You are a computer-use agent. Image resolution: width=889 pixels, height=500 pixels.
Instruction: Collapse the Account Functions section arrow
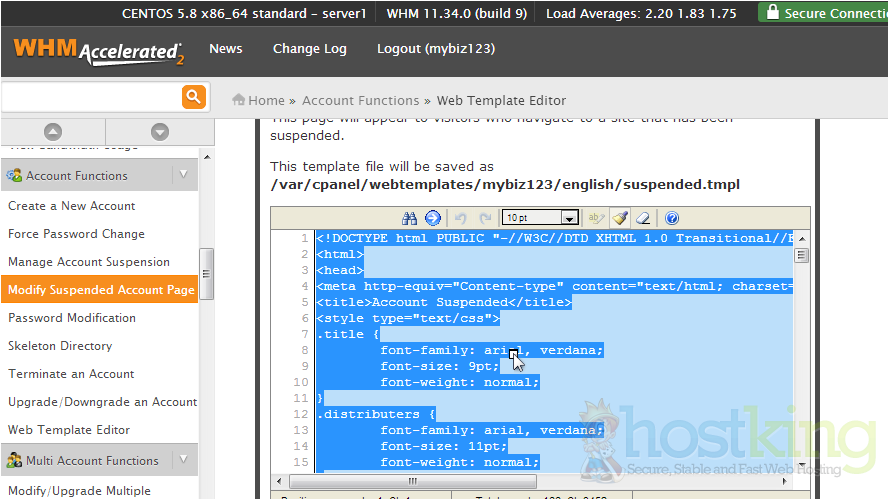pos(183,175)
